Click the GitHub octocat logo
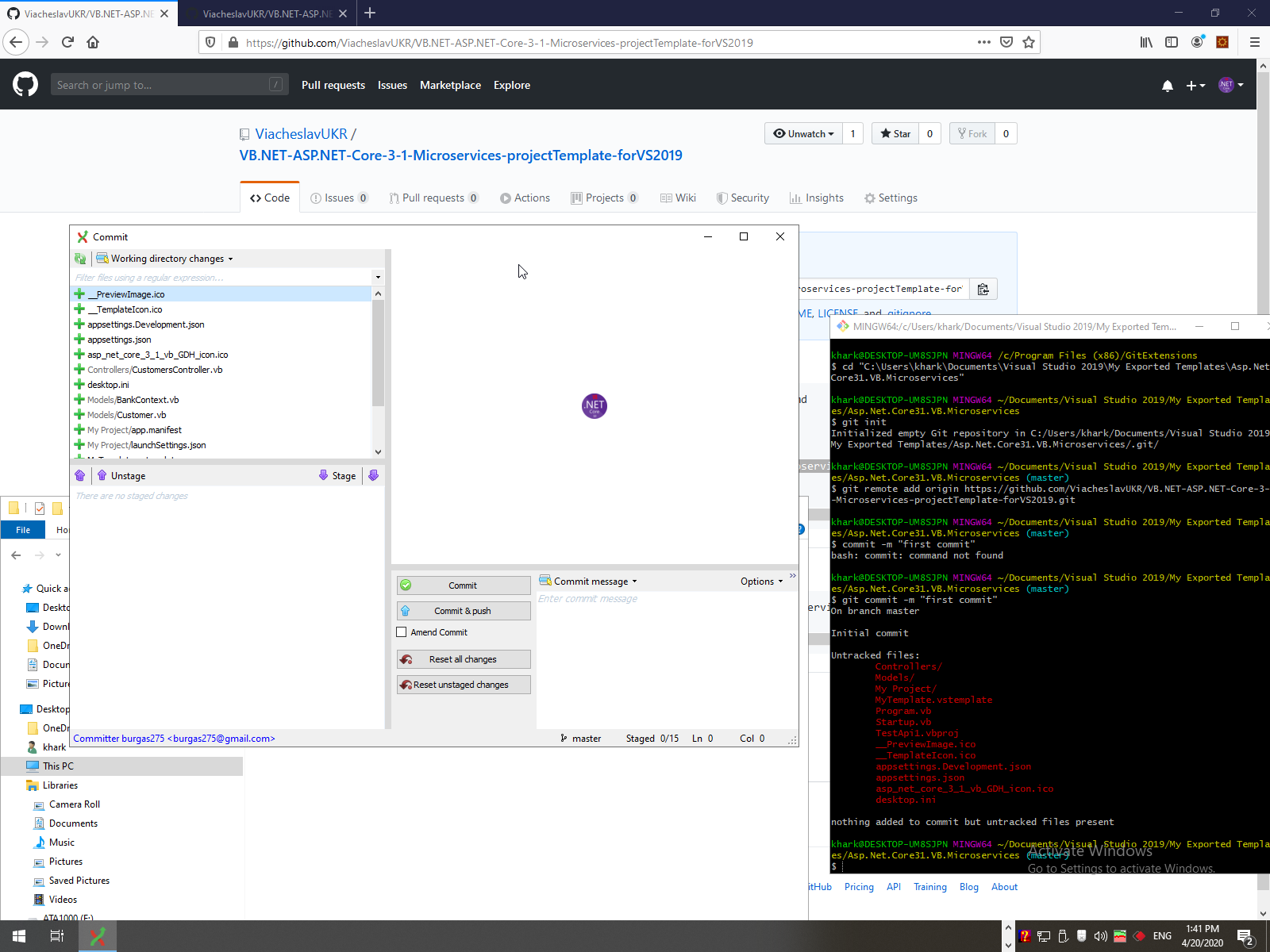Screen dimensions: 1270x952 pos(25,84)
